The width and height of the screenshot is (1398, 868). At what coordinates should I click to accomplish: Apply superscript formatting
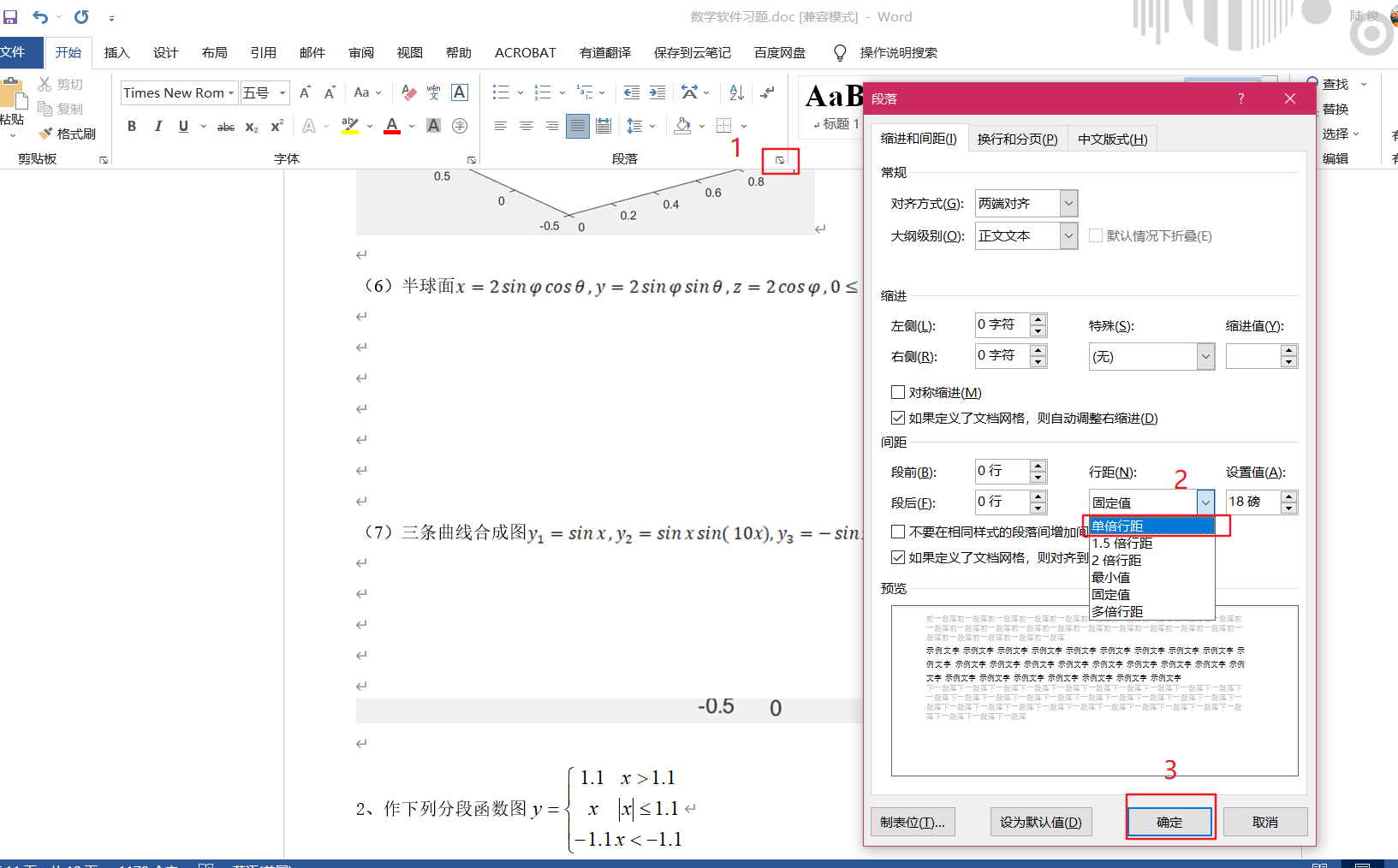[277, 127]
